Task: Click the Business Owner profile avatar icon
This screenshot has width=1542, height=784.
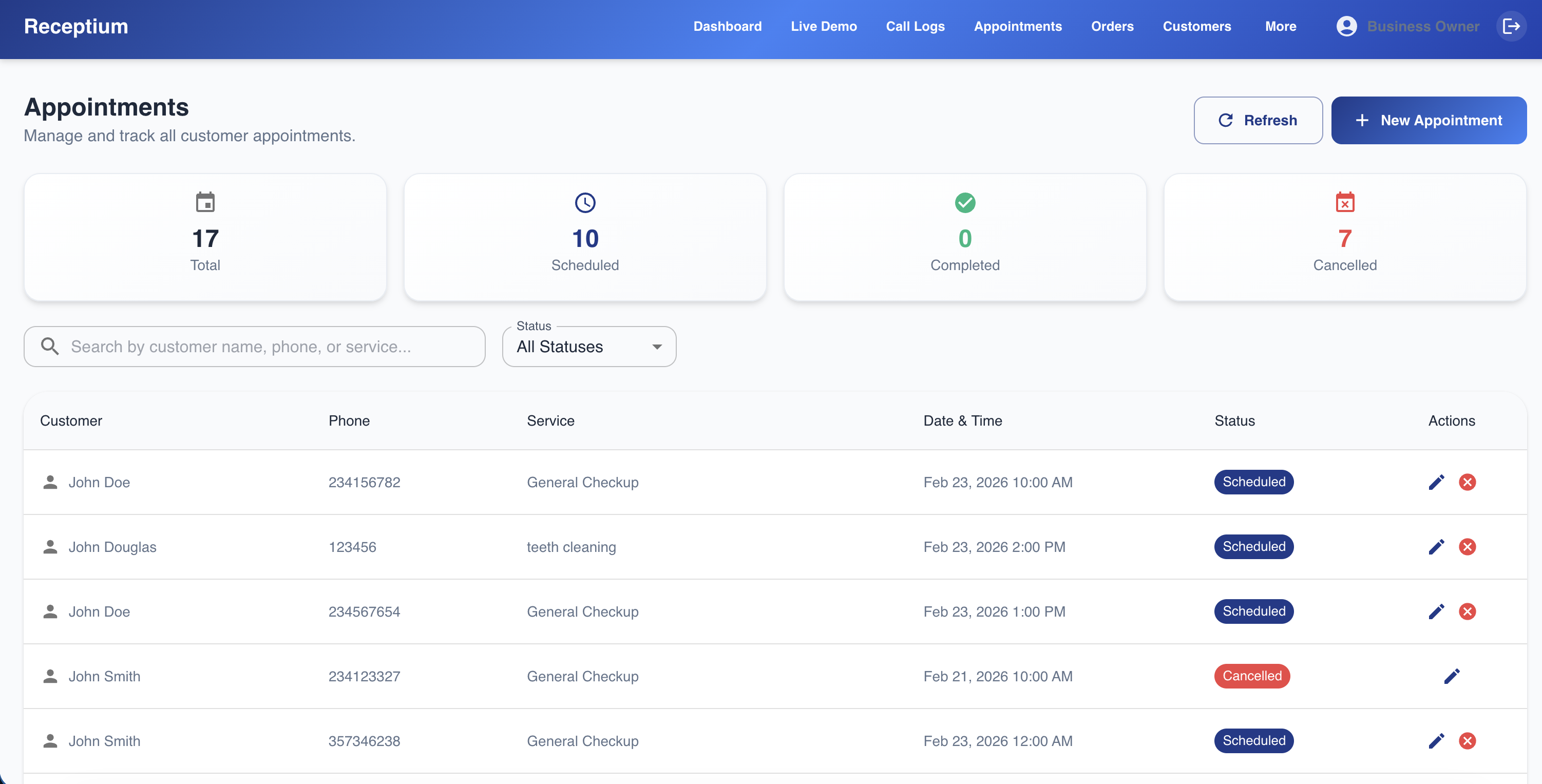Action: (1346, 26)
